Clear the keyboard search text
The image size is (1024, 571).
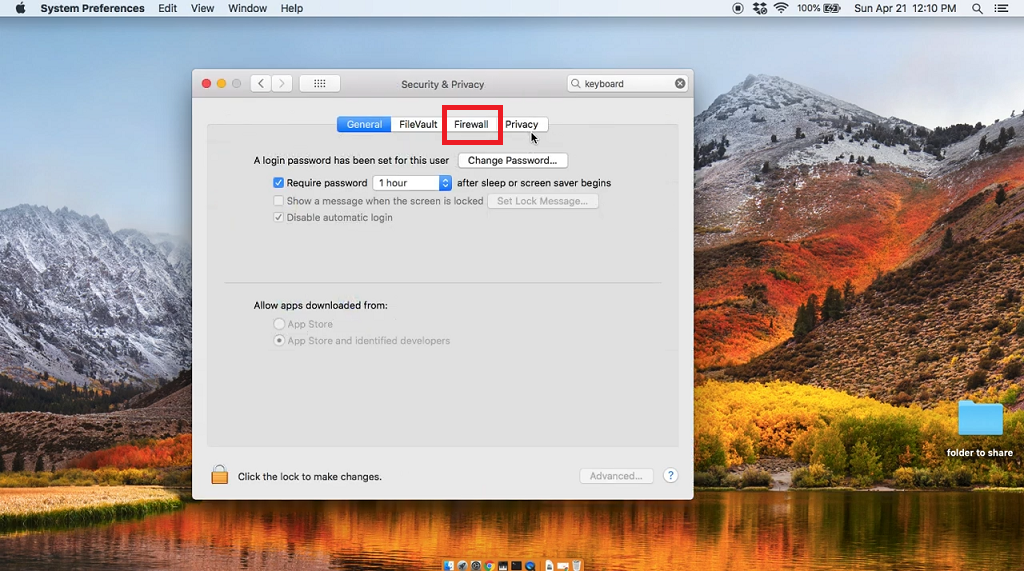[x=680, y=84]
